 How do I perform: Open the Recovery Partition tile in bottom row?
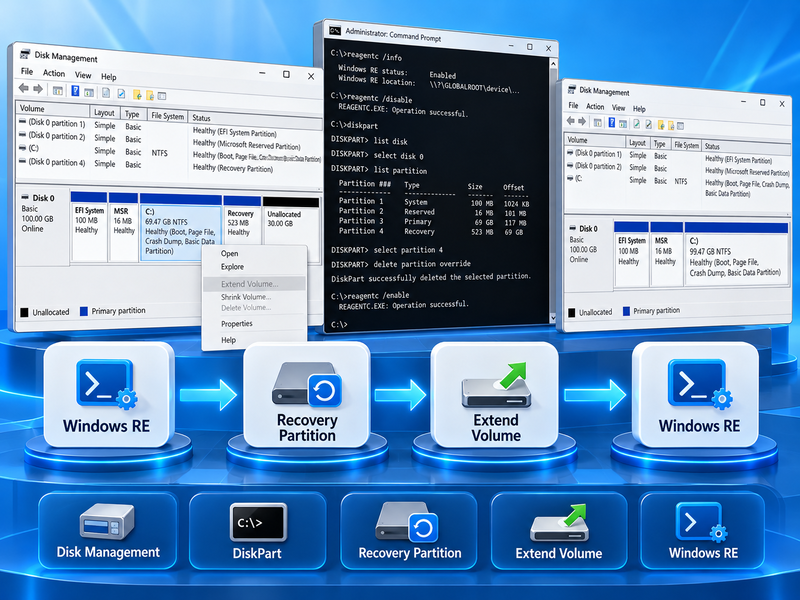pos(409,530)
